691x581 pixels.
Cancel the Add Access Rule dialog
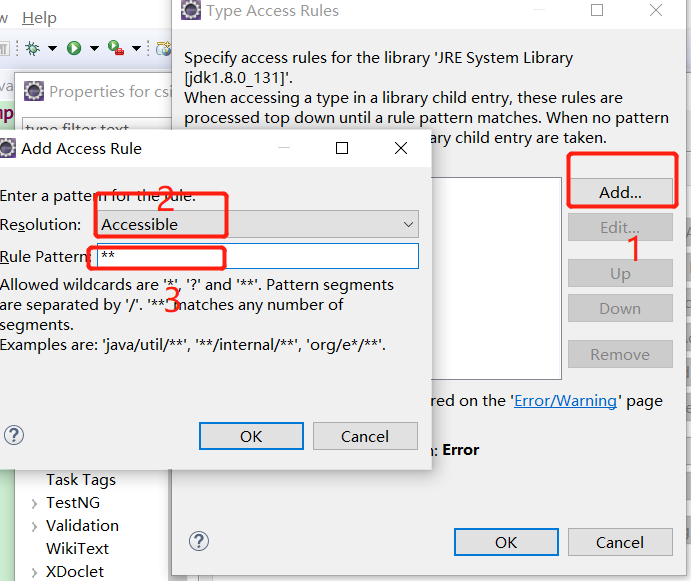pyautogui.click(x=365, y=436)
